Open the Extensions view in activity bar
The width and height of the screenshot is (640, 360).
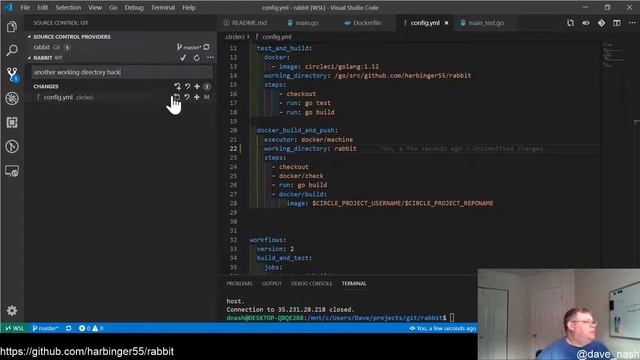12,122
